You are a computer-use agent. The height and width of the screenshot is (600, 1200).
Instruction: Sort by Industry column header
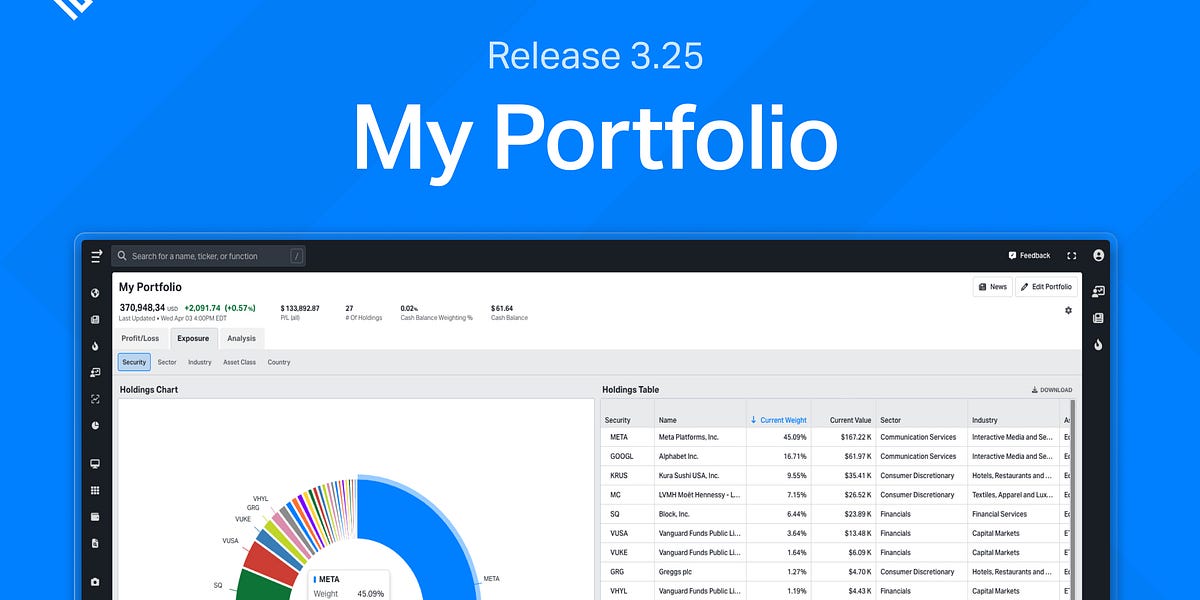tap(1014, 420)
